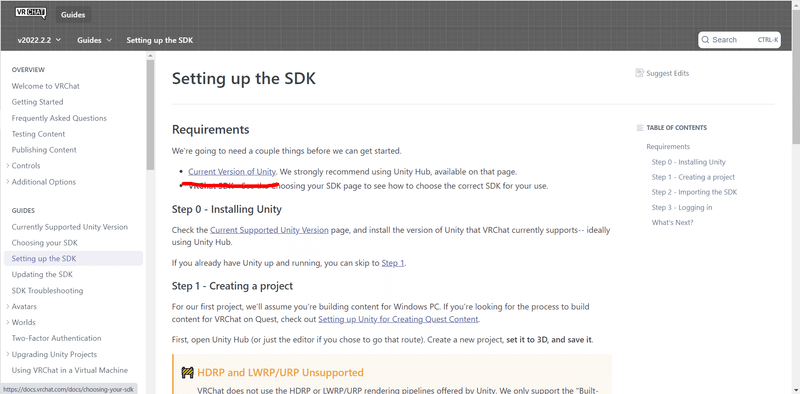Open Using VRChat in a Virtual Machine
Viewport: 800px width, 394px height.
point(69,371)
